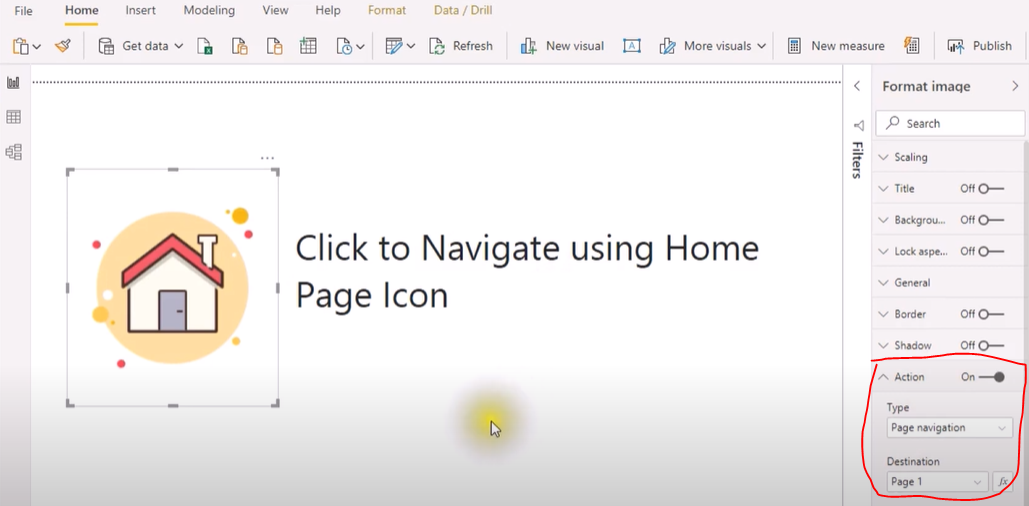Viewport: 1029px width, 506px height.
Task: Click the New measure label
Action: pyautogui.click(x=848, y=46)
